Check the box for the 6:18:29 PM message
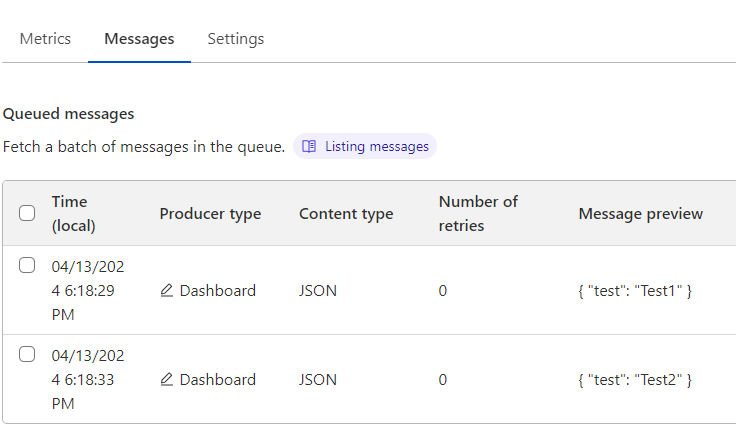 (x=27, y=265)
